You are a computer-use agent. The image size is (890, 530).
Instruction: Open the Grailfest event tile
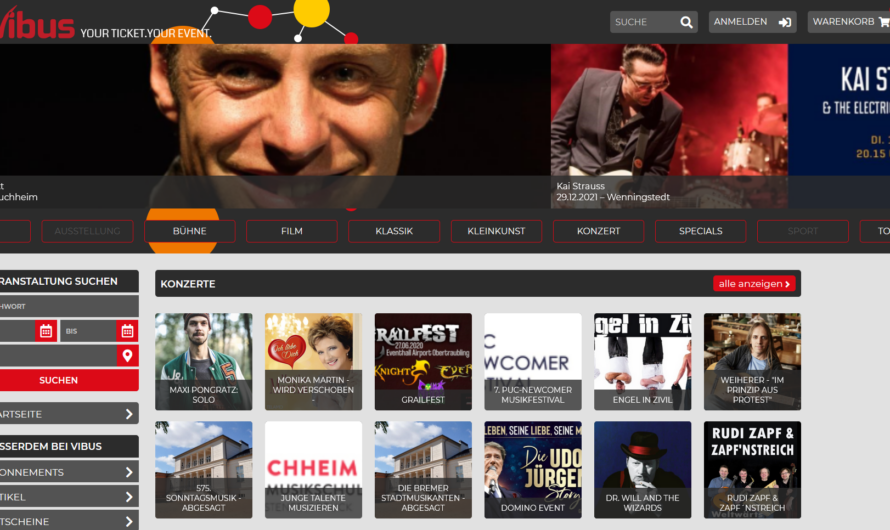[x=423, y=361]
